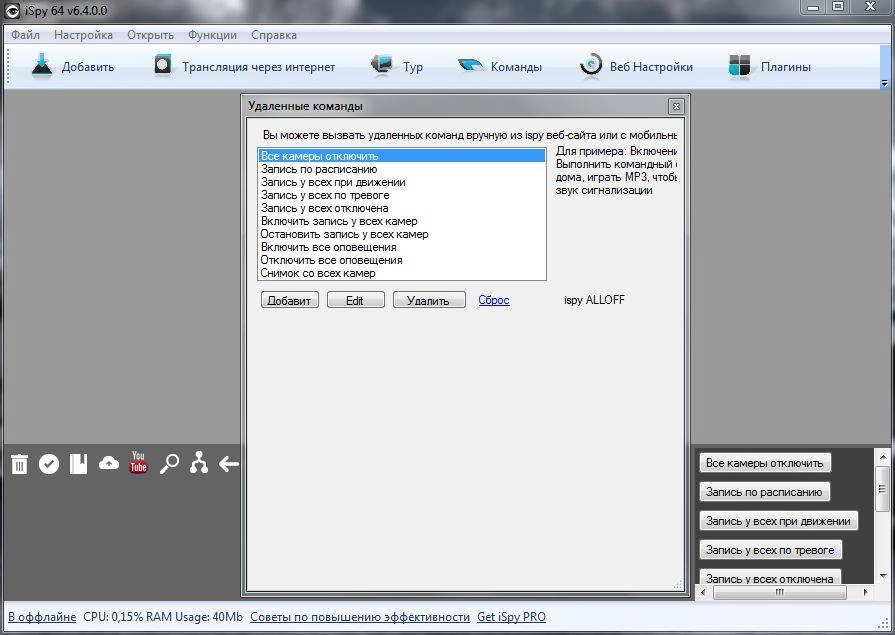This screenshot has width=895, height=635.
Task: Open the Настройка menu
Action: point(83,35)
